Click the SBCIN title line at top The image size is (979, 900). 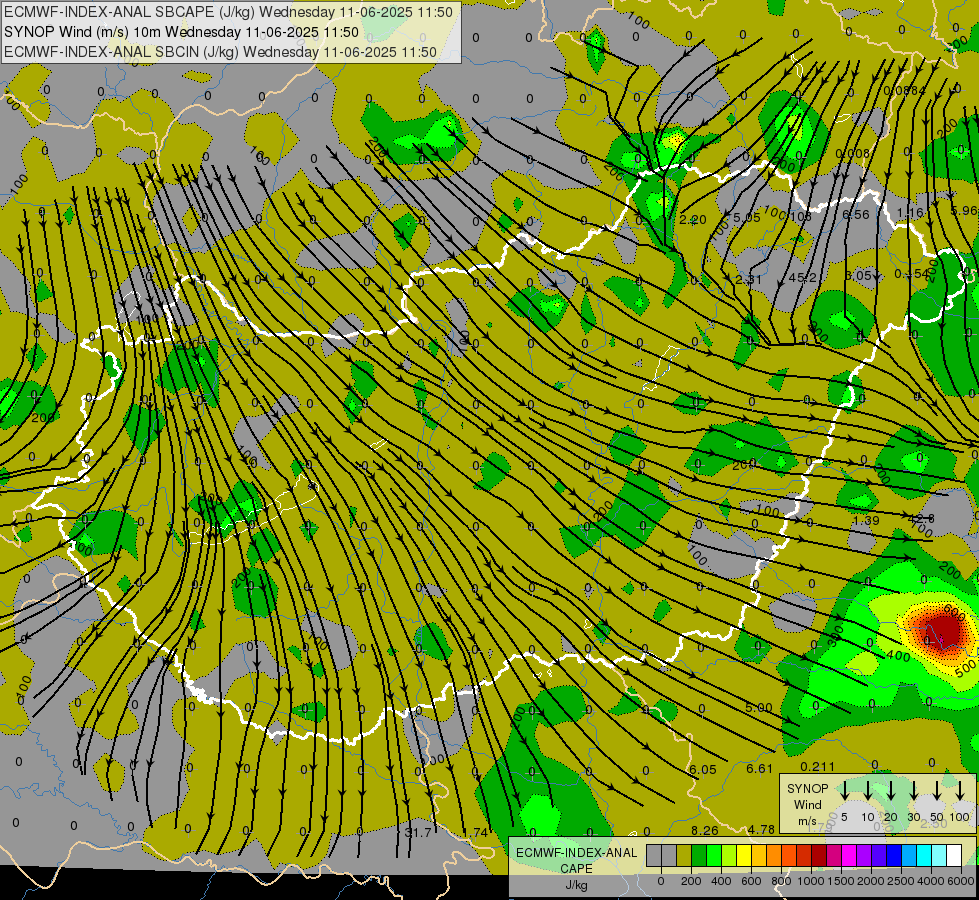pos(220,52)
